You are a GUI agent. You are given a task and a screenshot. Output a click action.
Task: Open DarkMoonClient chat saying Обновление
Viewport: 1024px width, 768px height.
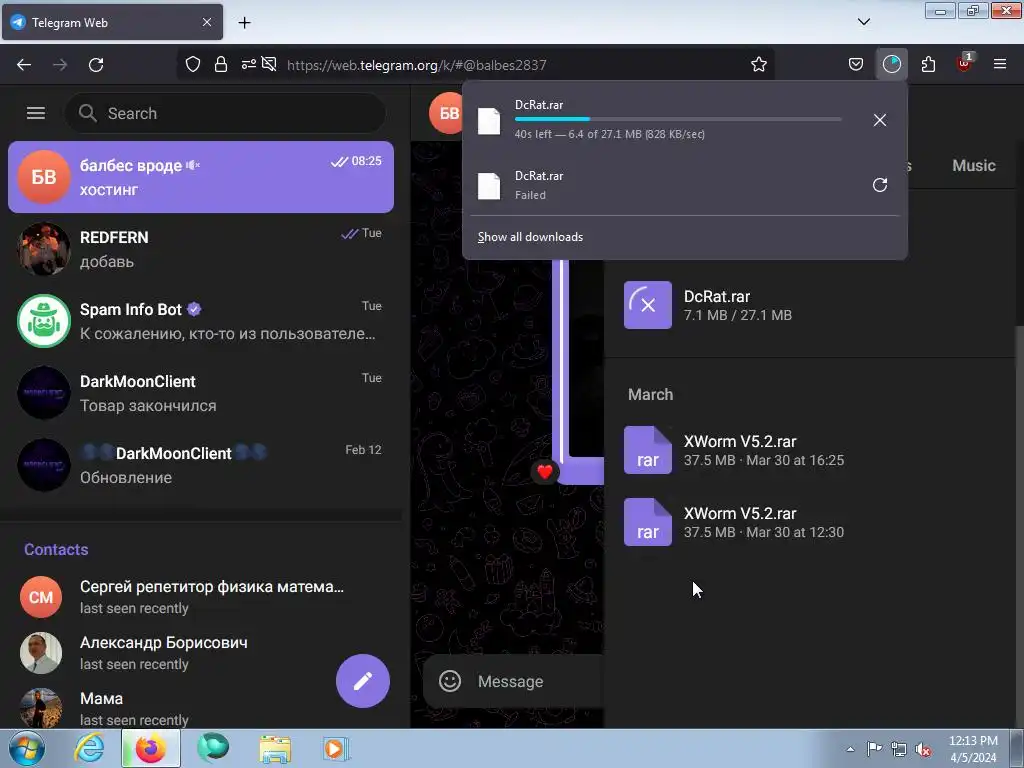coord(200,464)
